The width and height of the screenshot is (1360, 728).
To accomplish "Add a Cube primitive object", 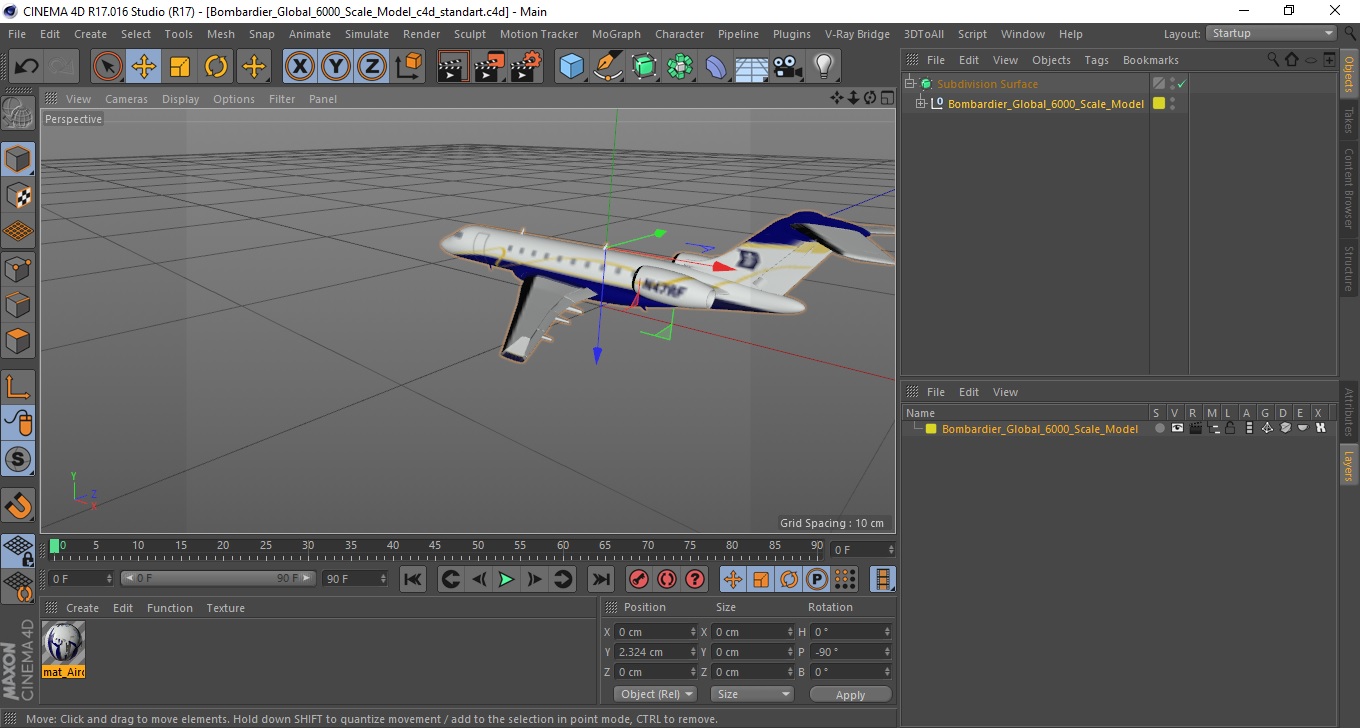I will tap(571, 67).
